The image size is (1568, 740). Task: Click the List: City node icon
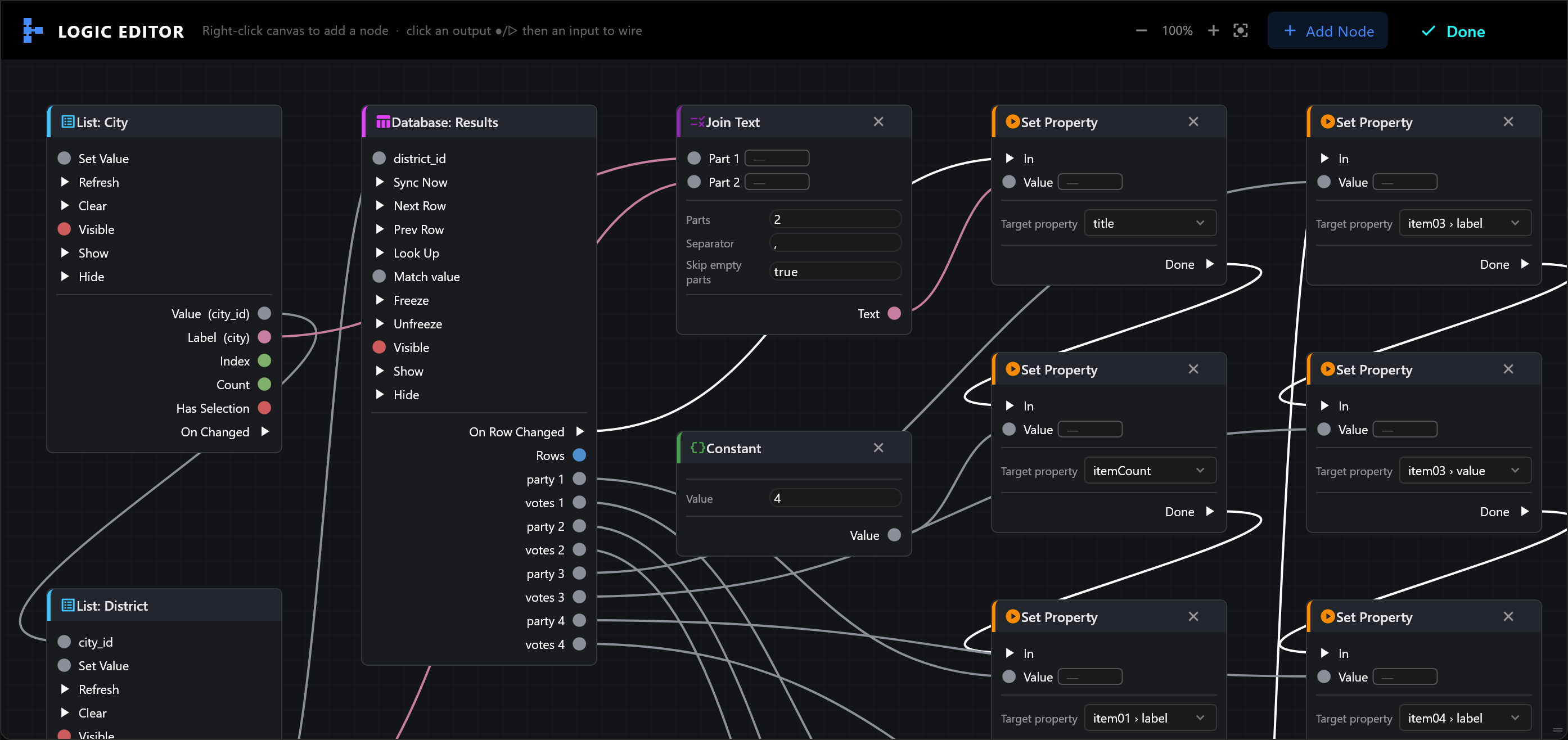67,121
